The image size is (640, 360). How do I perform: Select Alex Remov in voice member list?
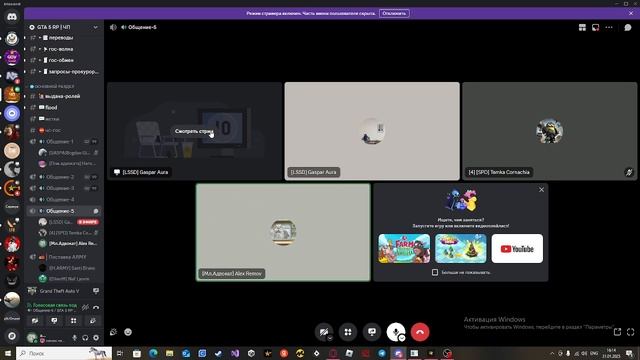coord(69,243)
